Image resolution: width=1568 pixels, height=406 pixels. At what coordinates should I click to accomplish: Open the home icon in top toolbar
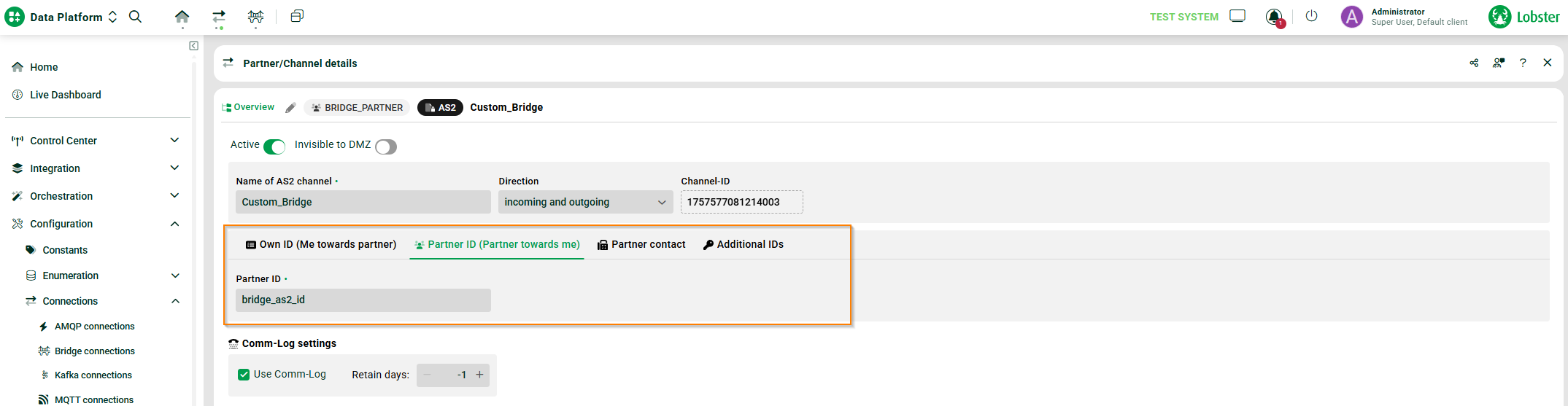click(182, 16)
